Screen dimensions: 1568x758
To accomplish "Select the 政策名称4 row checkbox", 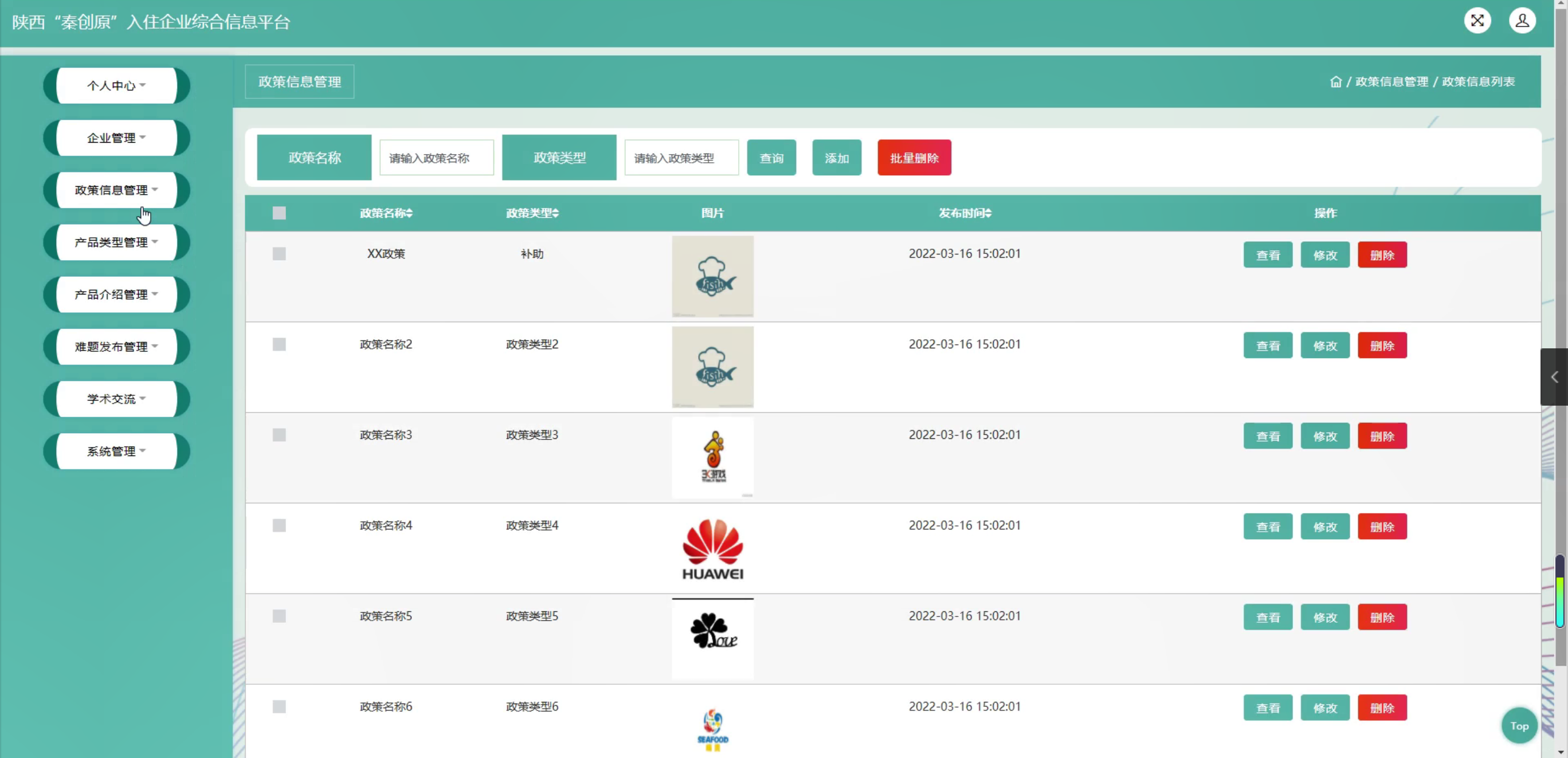I will (279, 525).
